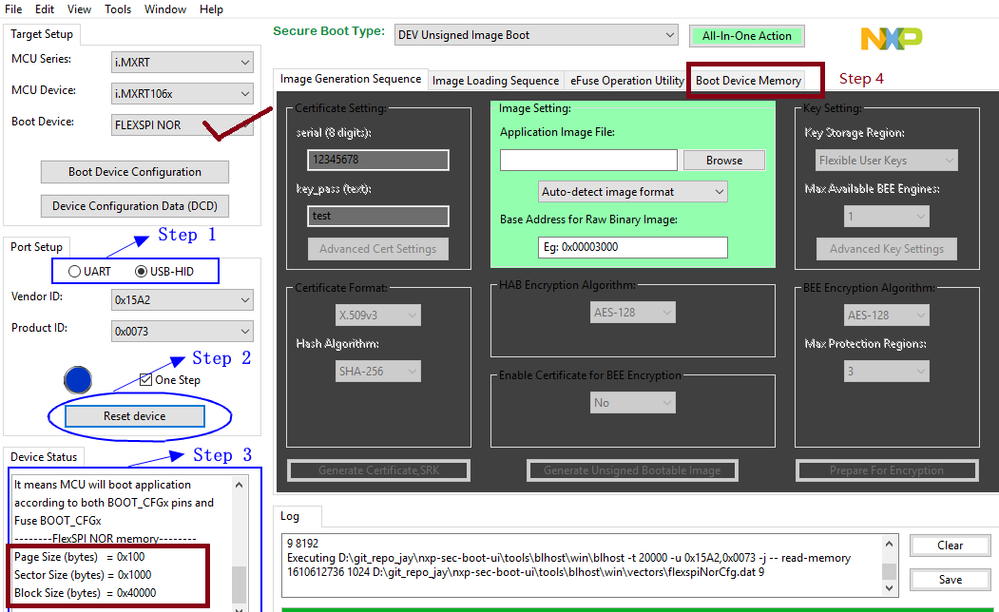The width and height of the screenshot is (999, 612).
Task: Open the Max Available BEE Engines dropdown
Action: pyautogui.click(x=886, y=217)
